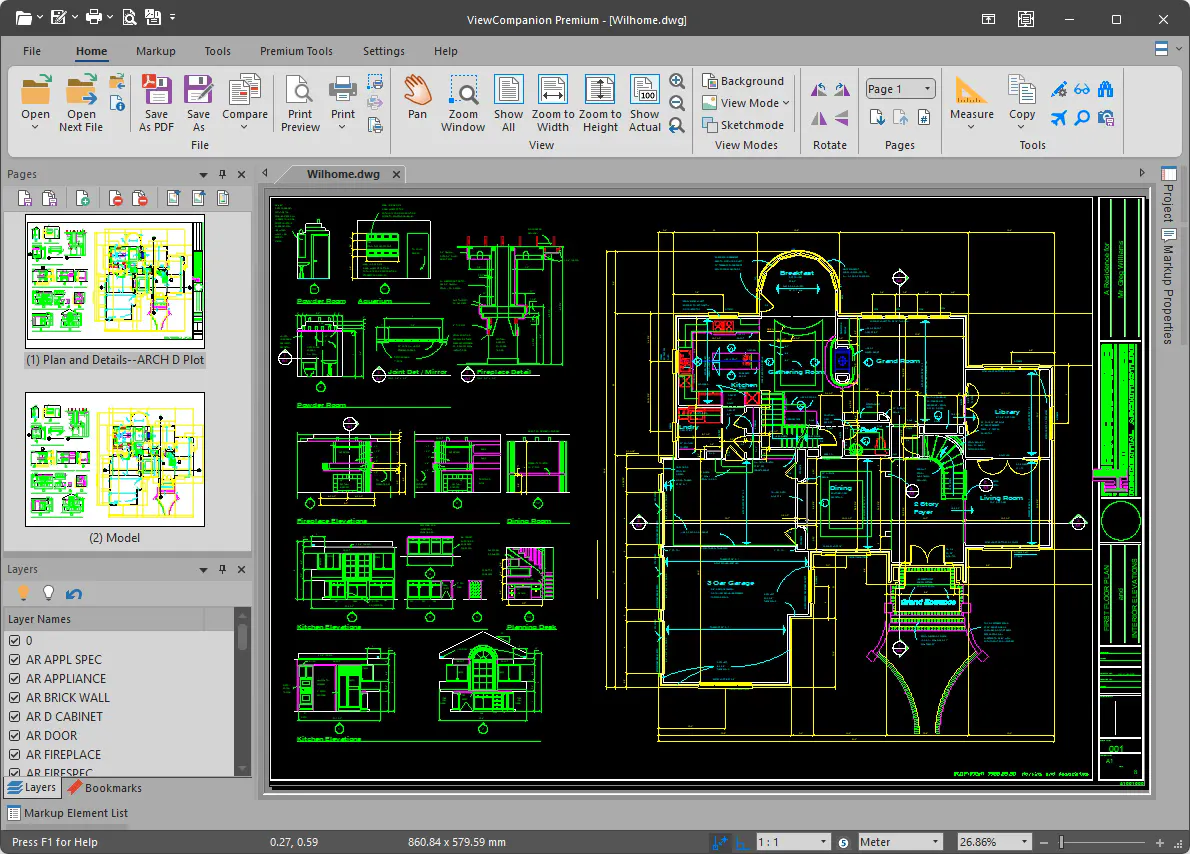The image size is (1190, 854).
Task: Open Print Preview
Action: [x=301, y=103]
